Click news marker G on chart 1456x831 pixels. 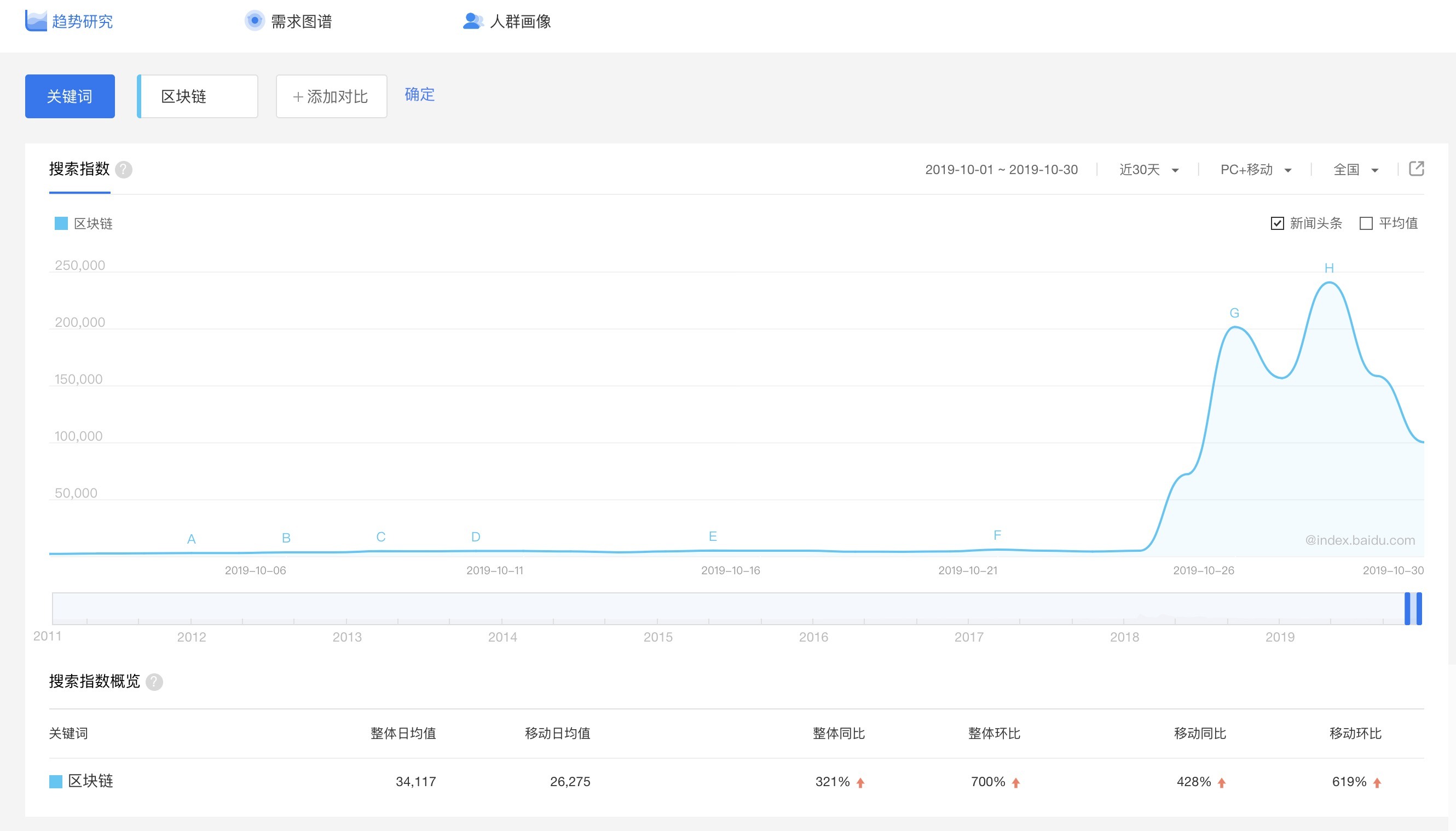[x=1234, y=313]
